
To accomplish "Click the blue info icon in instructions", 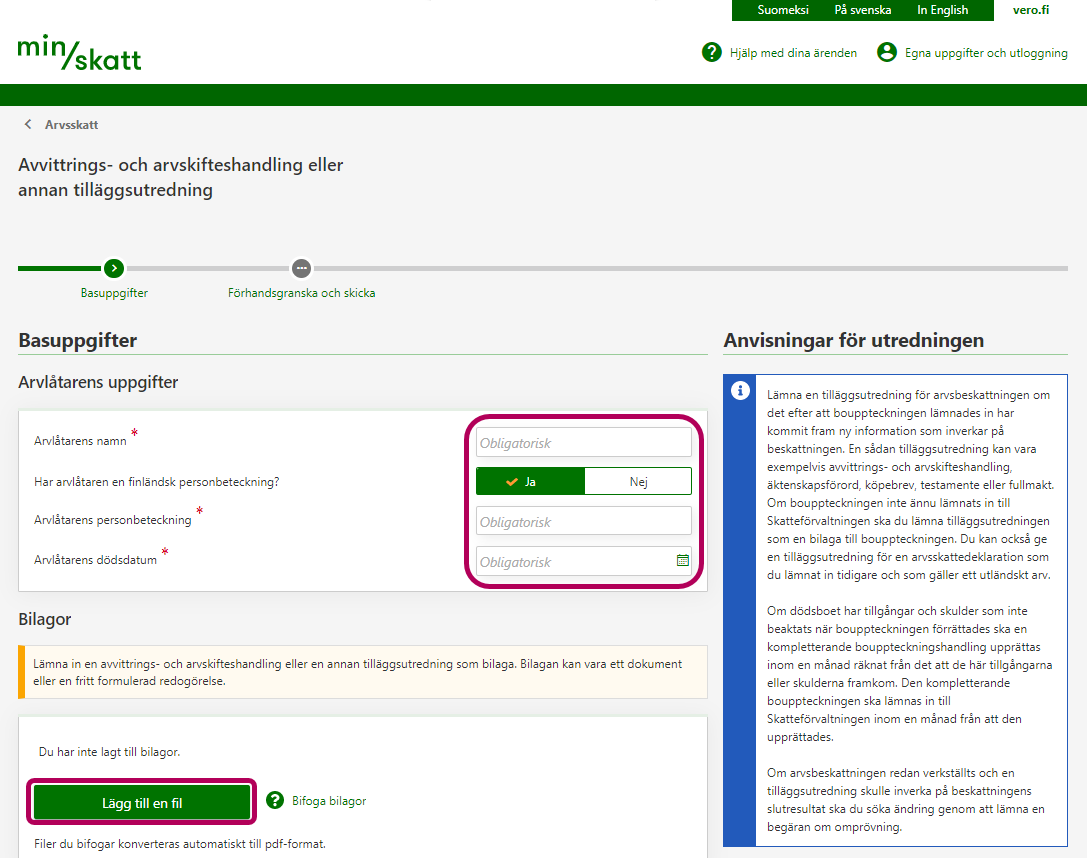I will pyautogui.click(x=741, y=391).
